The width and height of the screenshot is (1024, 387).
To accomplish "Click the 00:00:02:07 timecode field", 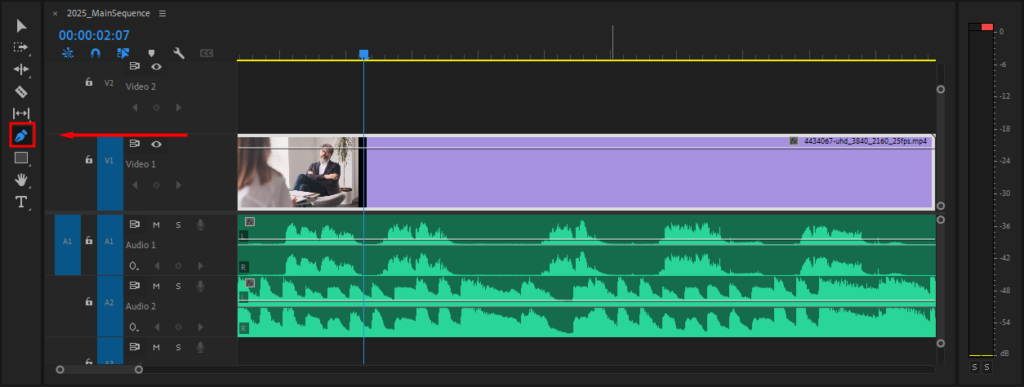I will (x=94, y=35).
